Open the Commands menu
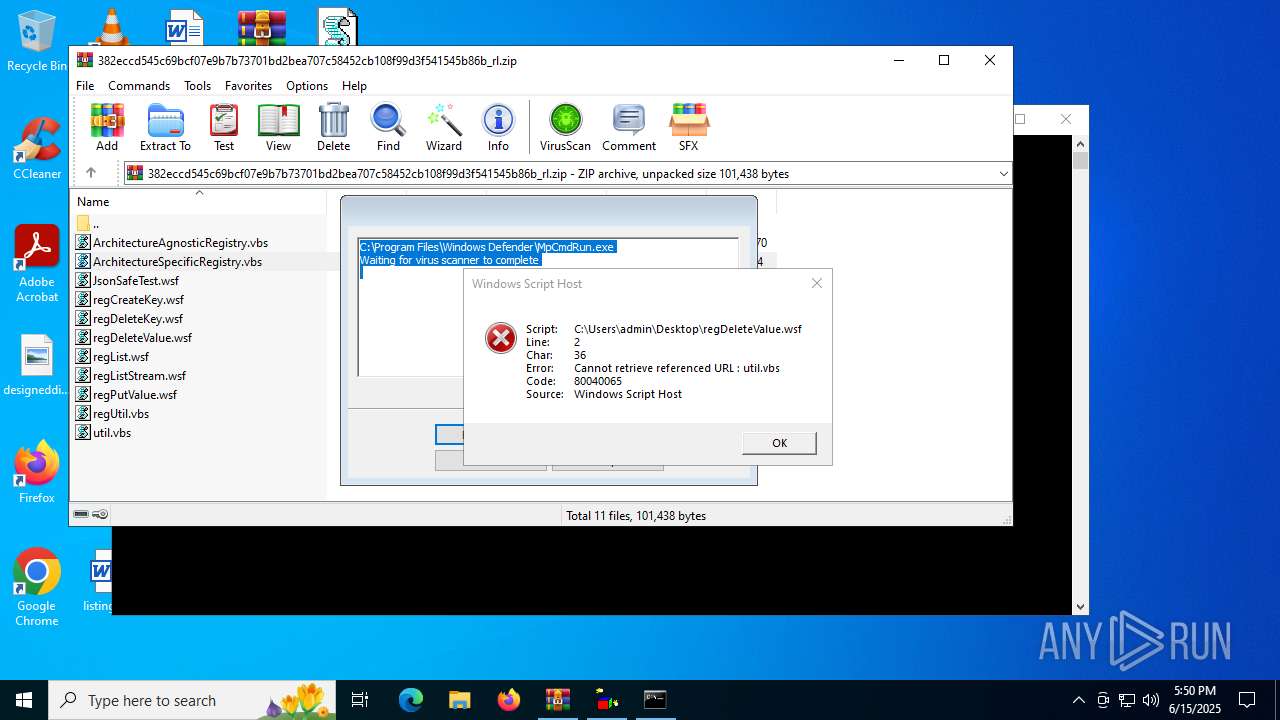Screen dimensions: 1280x720 [x=139, y=86]
